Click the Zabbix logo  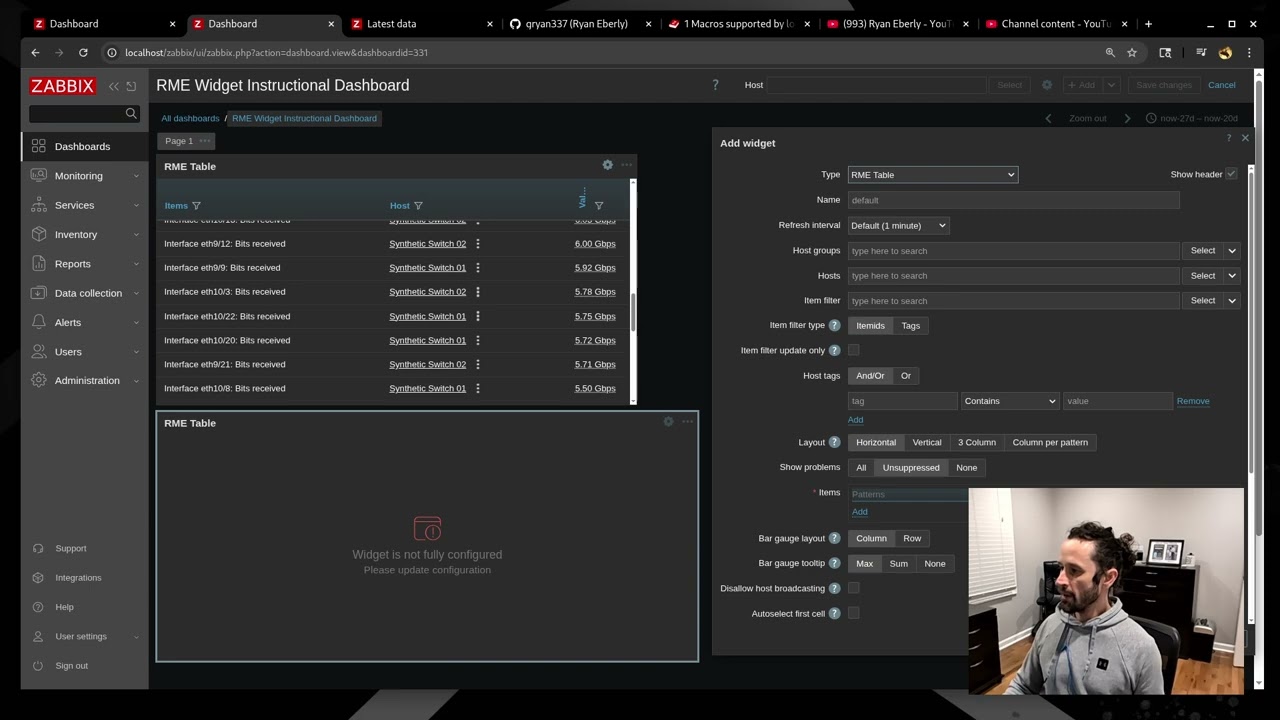click(62, 86)
